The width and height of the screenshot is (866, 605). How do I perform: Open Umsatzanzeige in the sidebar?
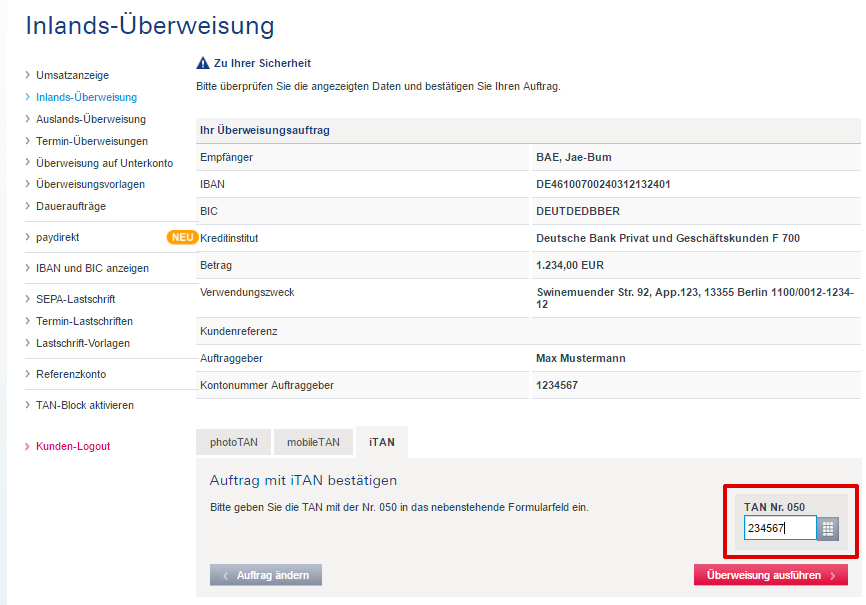(72, 75)
